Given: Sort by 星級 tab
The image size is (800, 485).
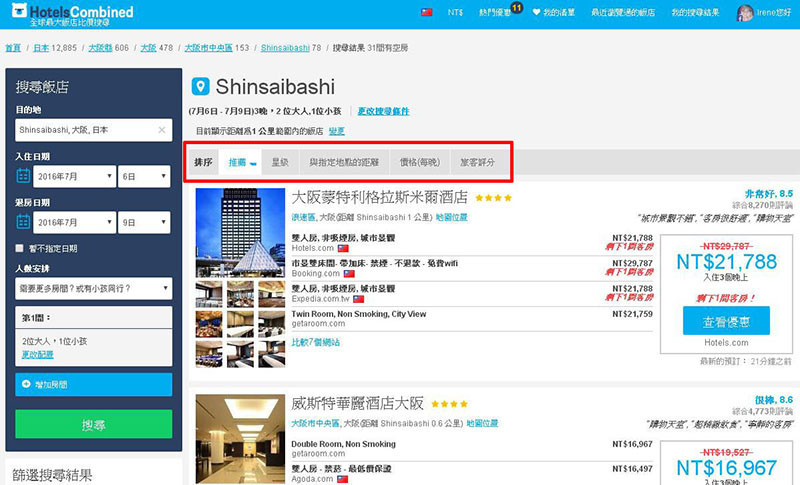Looking at the screenshot, I should [x=280, y=162].
